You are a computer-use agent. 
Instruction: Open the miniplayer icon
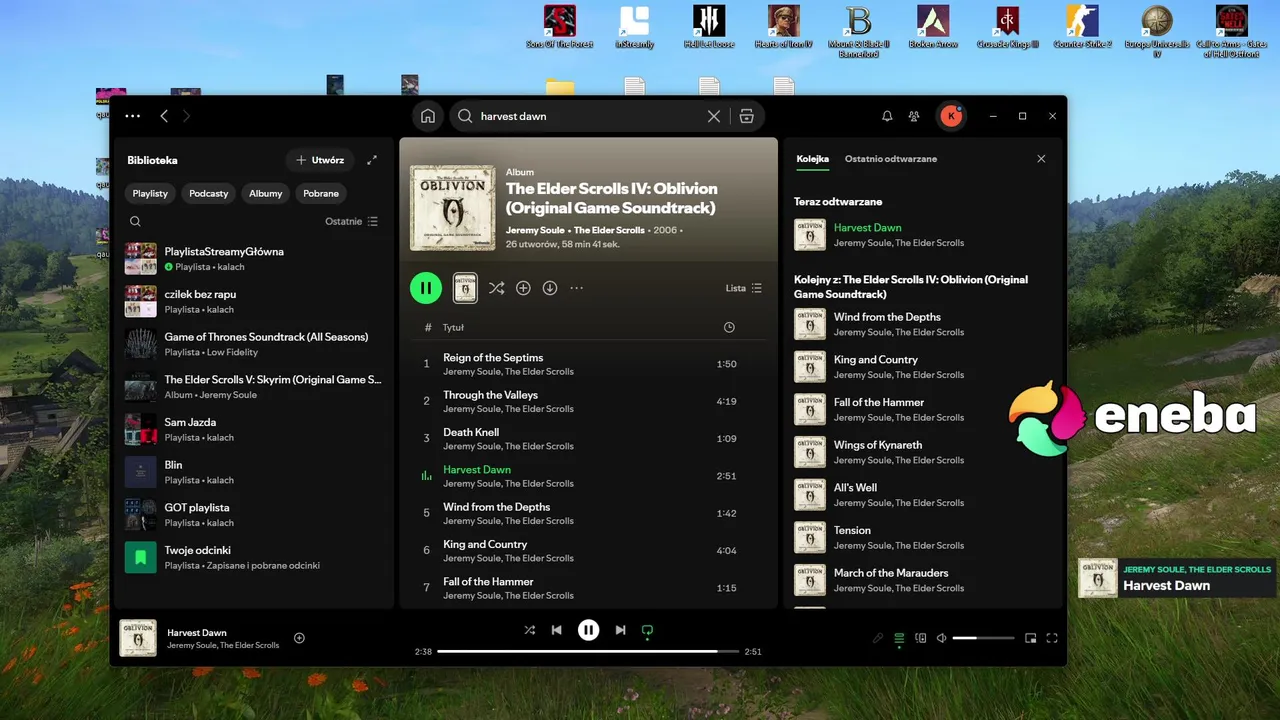coord(1030,638)
